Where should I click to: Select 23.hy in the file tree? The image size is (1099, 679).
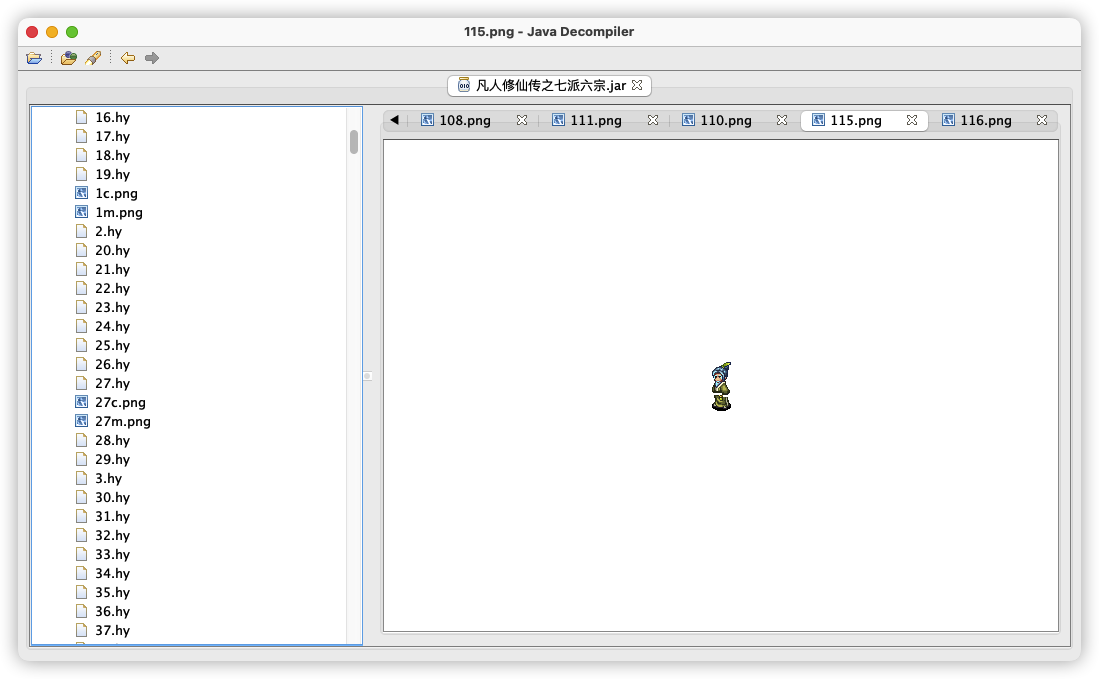[x=112, y=307]
